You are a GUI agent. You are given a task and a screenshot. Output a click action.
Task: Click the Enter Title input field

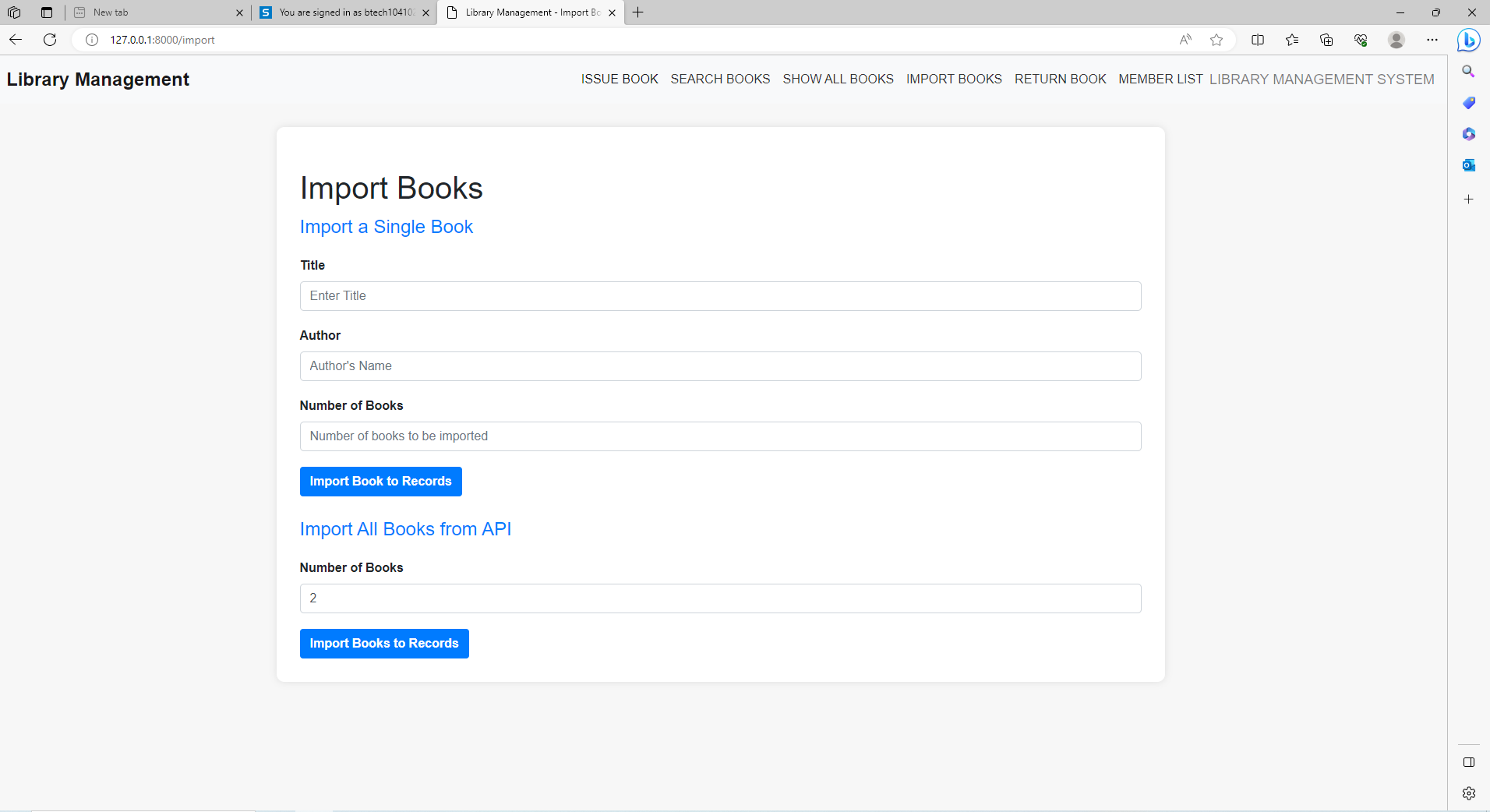(x=719, y=296)
